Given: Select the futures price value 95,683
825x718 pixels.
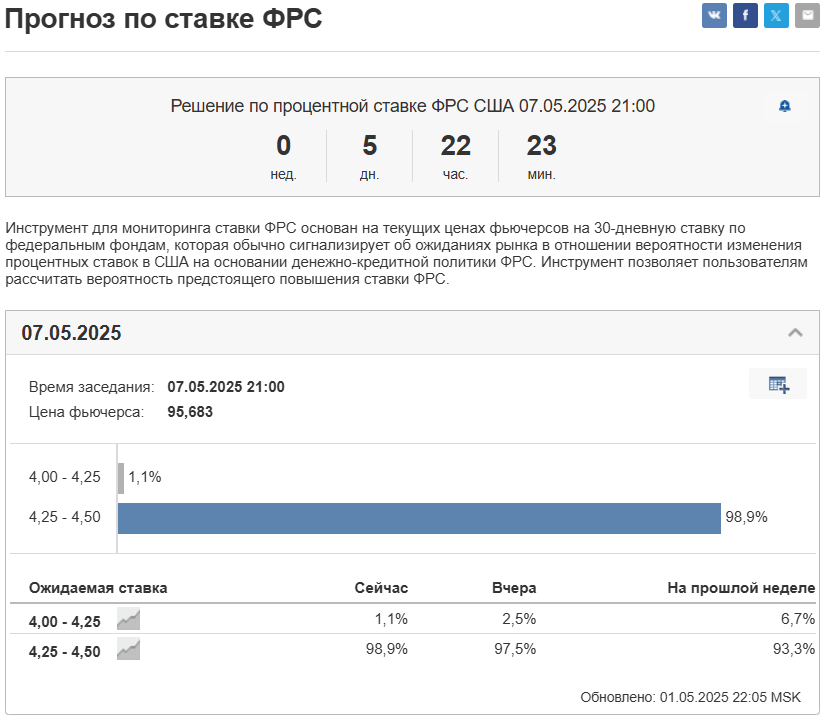Looking at the screenshot, I should coord(192,410).
